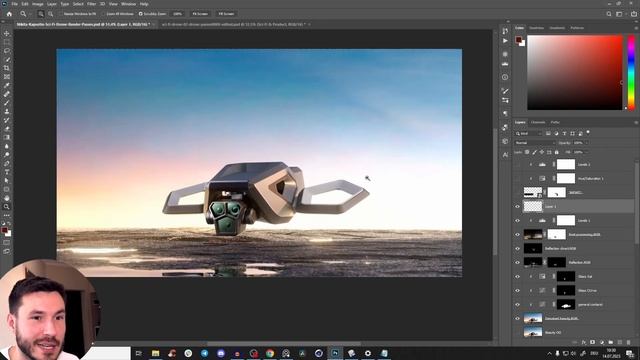
Task: Select the Frame tool
Action: click(7, 76)
